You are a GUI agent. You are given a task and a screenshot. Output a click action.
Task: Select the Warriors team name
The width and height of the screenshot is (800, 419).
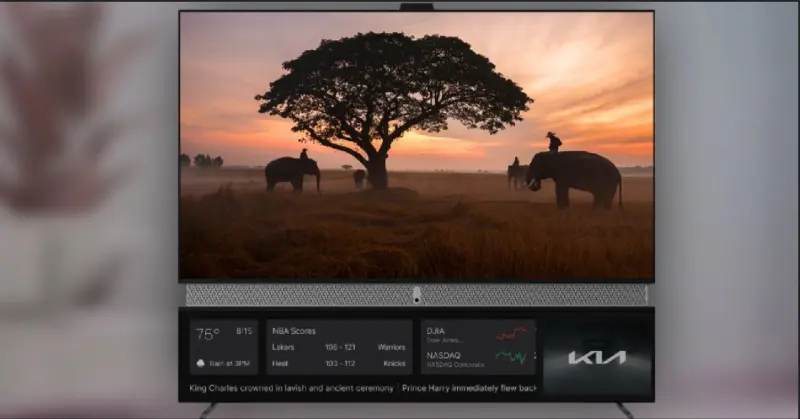(391, 347)
